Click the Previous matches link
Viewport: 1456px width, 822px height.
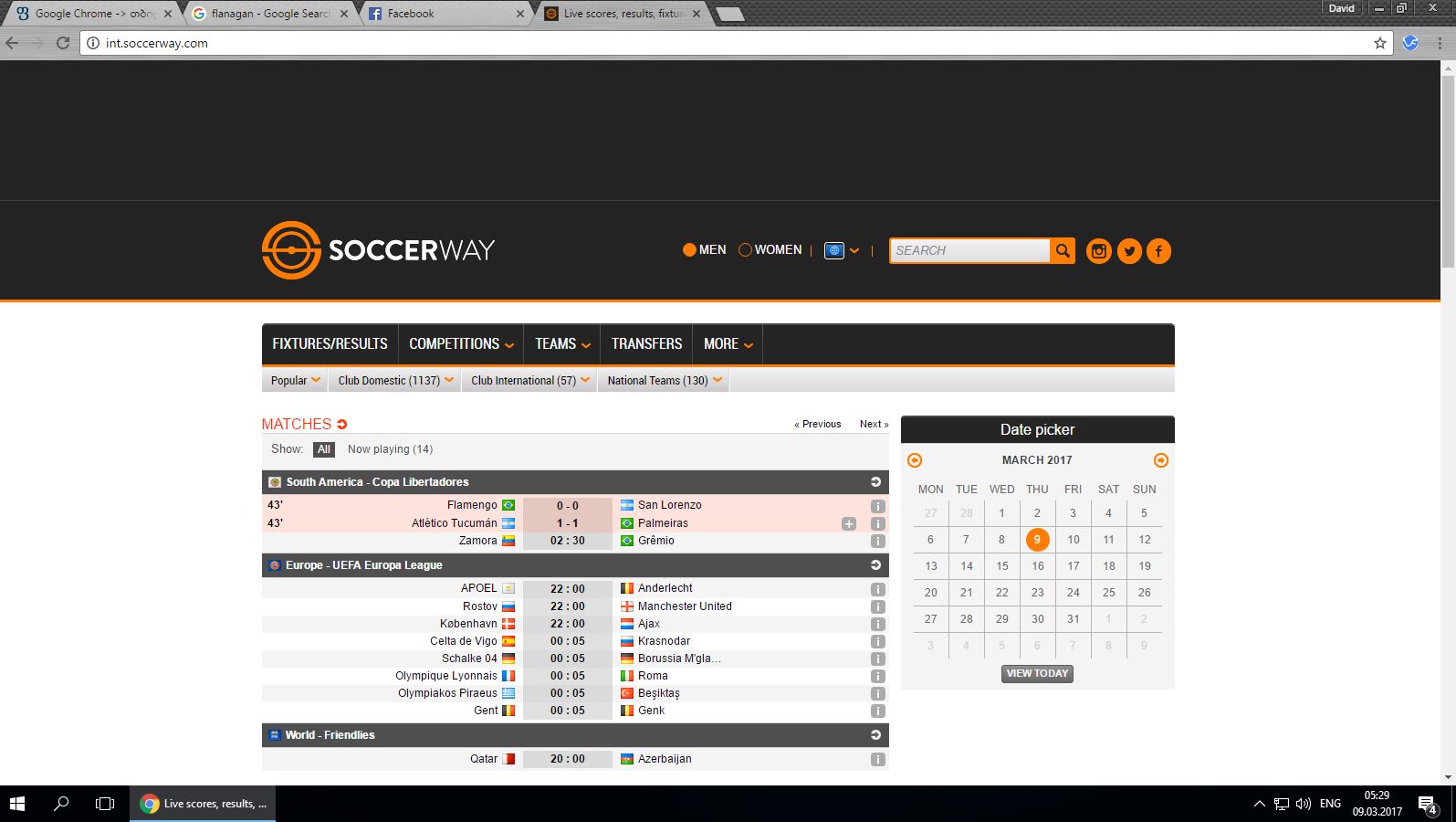point(818,424)
